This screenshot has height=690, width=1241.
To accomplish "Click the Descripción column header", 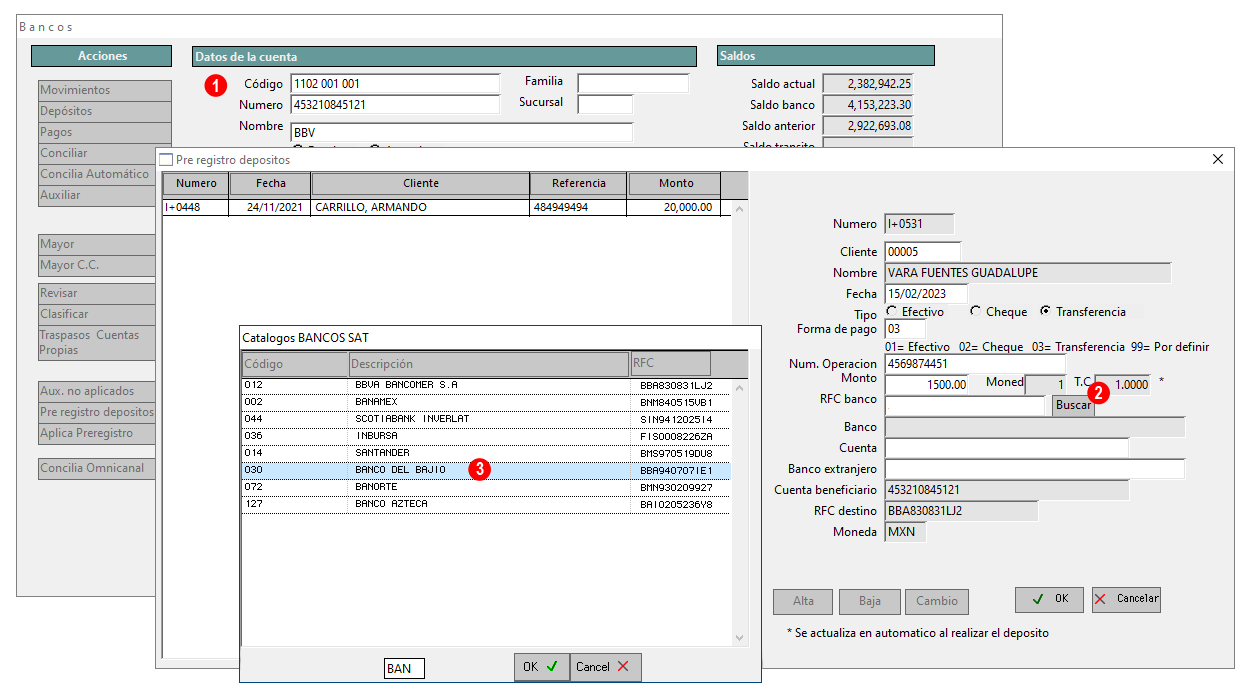I will click(488, 364).
